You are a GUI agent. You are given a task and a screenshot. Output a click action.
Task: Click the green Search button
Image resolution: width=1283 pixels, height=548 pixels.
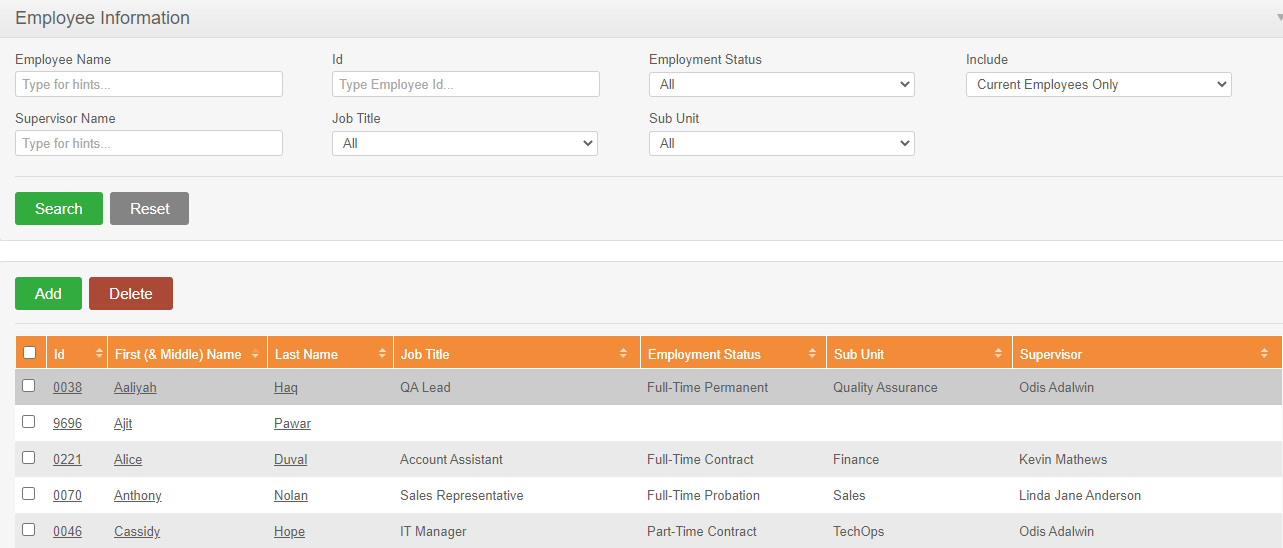click(59, 209)
